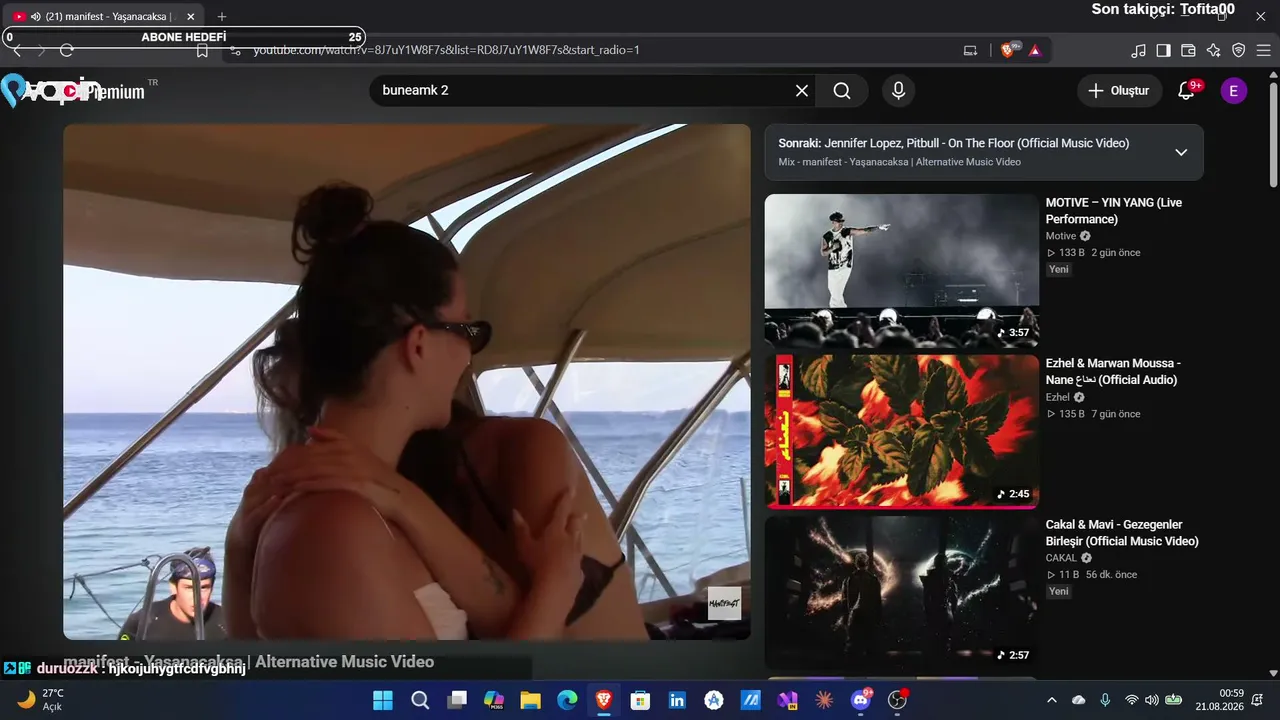Viewport: 1280px width, 720px height.
Task: Click the Sonraki: Jennifer Lopez, Pitbull title text
Action: (954, 143)
